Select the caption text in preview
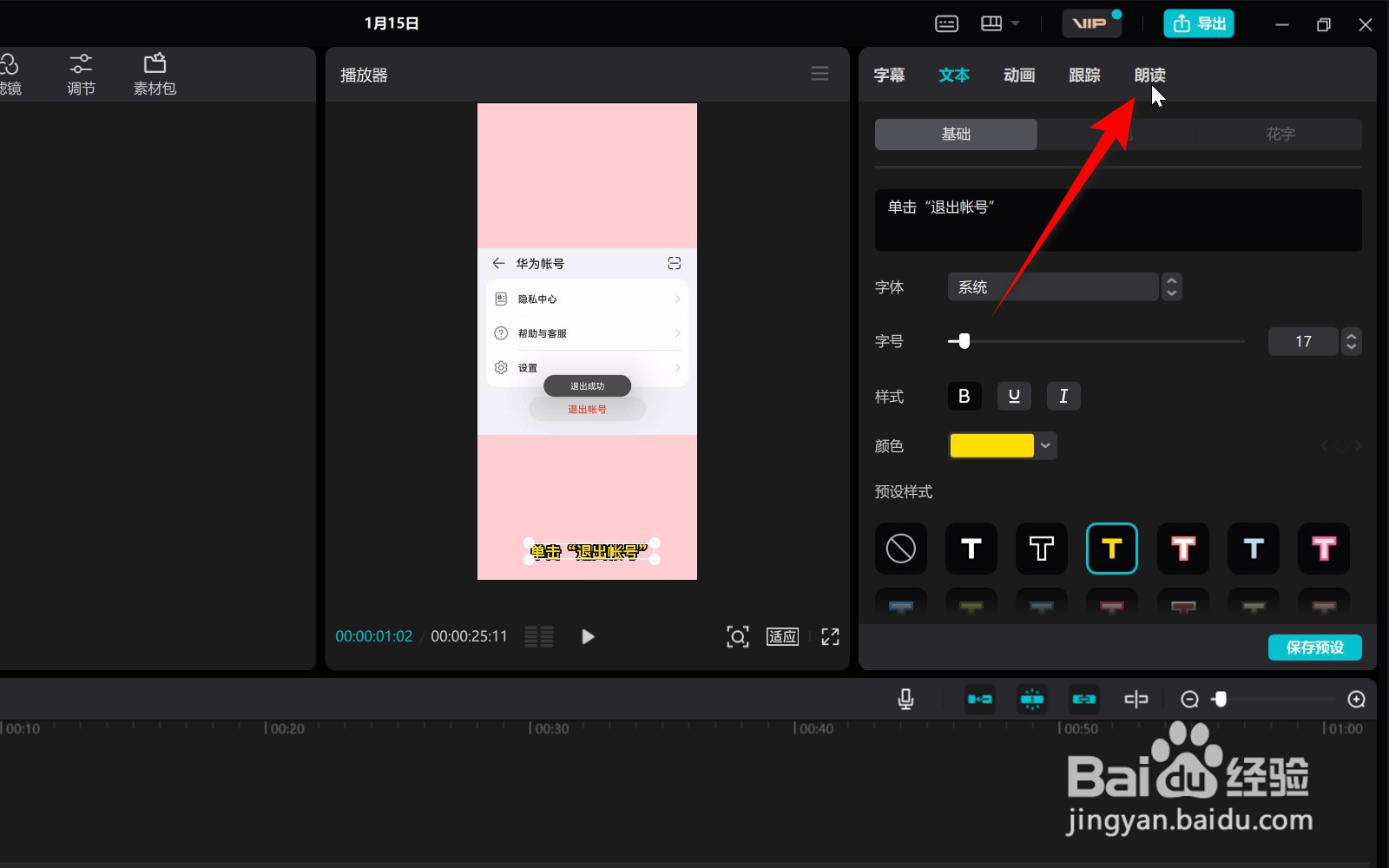 [x=589, y=551]
